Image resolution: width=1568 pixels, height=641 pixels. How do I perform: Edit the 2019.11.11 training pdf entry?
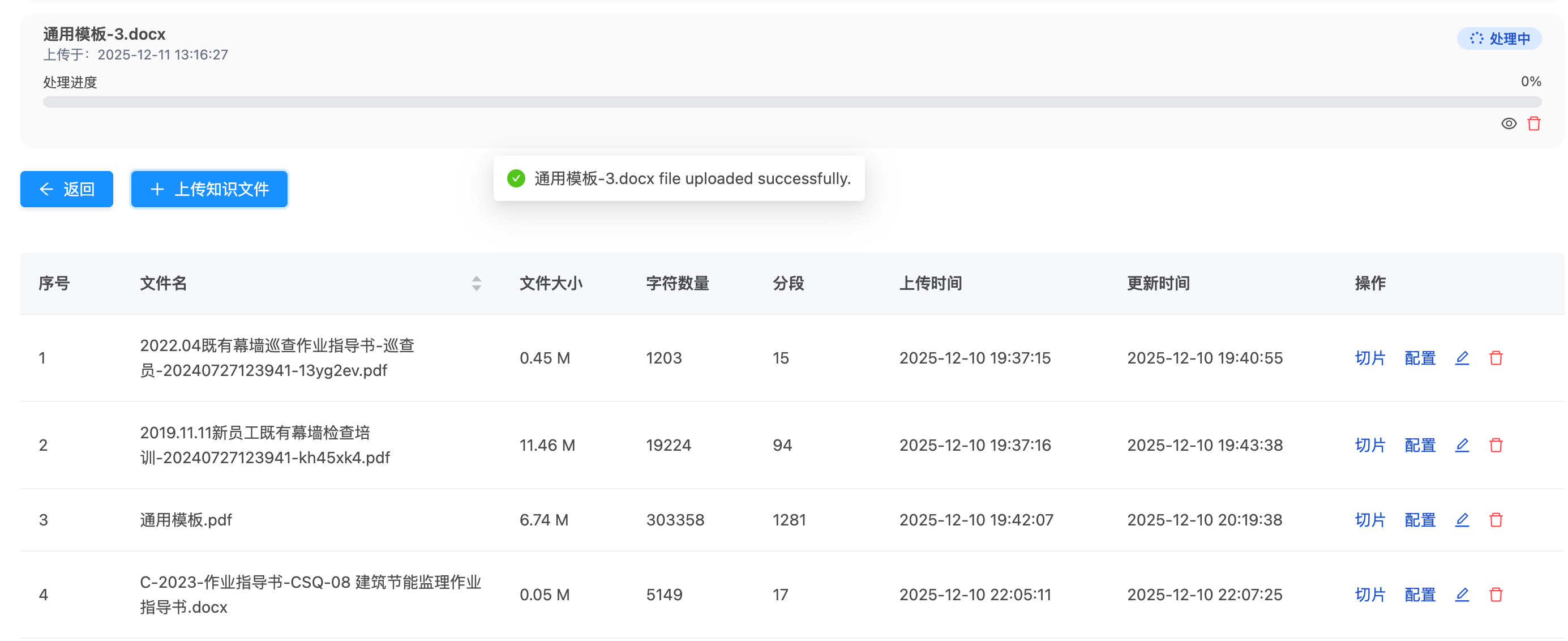1462,445
